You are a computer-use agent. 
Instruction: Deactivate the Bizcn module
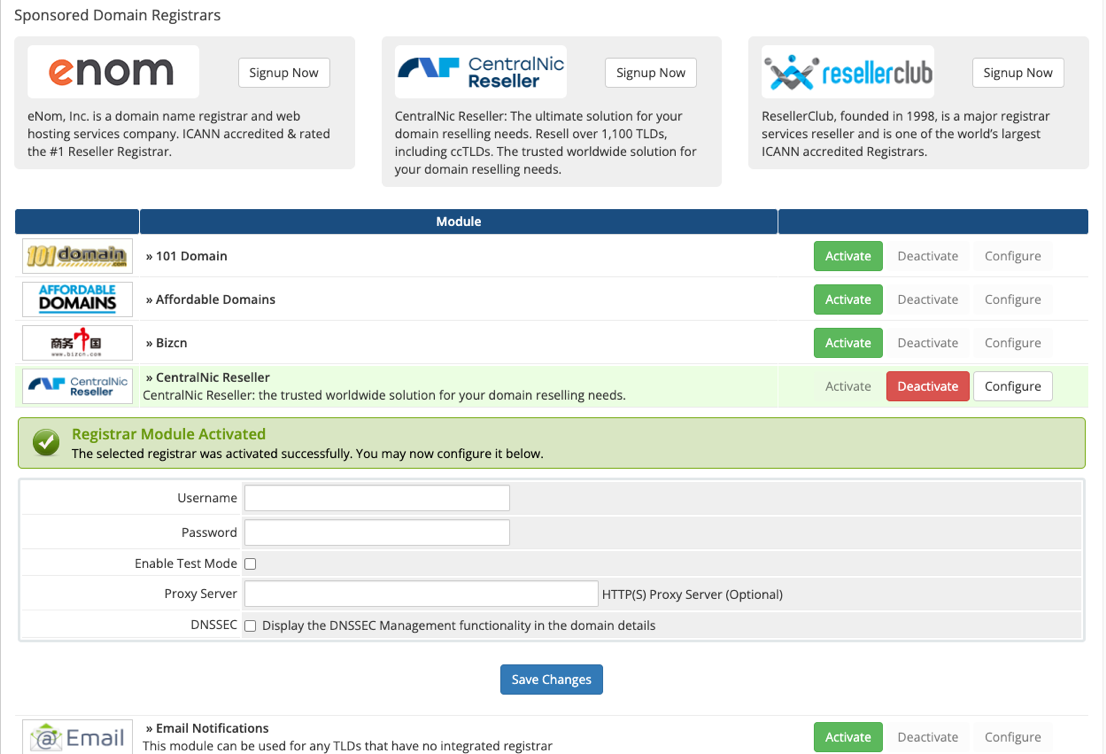928,343
